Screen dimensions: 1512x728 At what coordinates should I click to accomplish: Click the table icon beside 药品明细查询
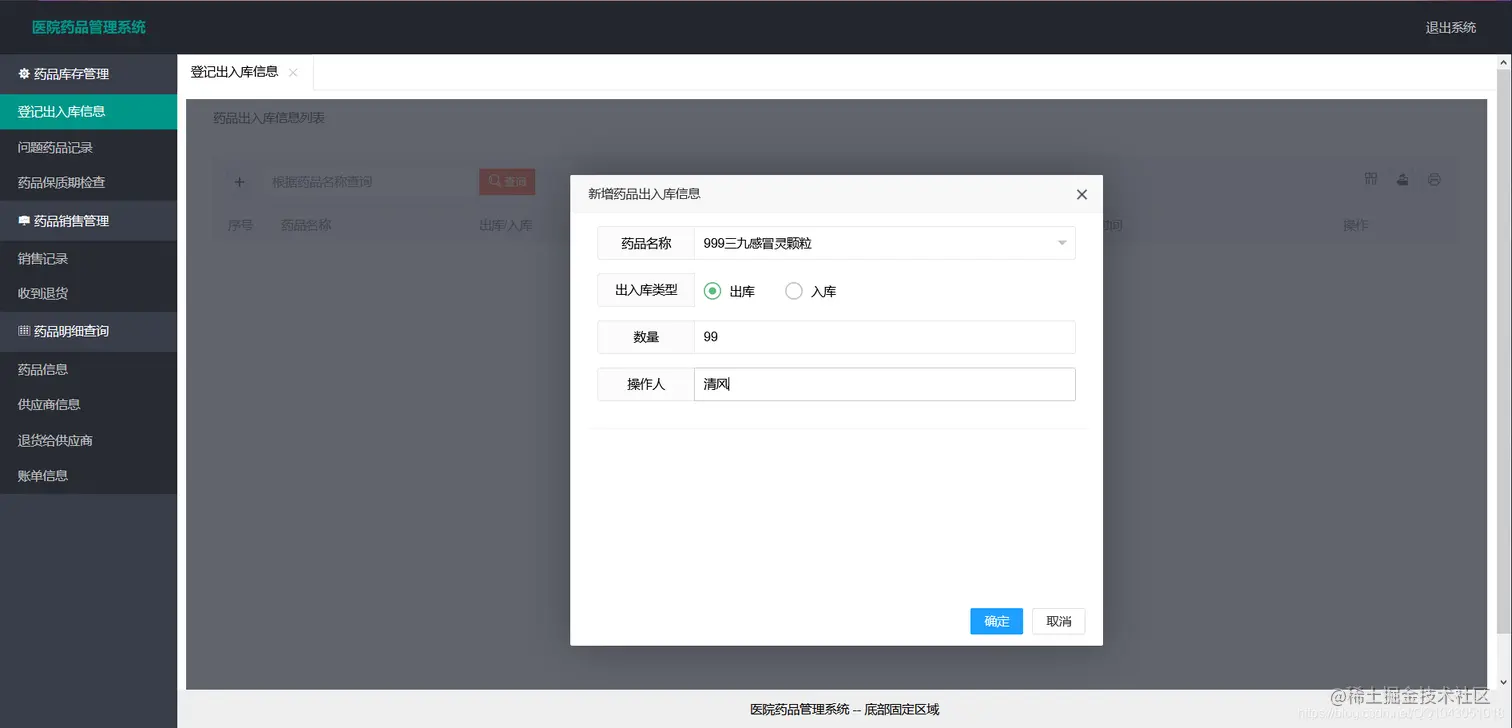pos(25,332)
